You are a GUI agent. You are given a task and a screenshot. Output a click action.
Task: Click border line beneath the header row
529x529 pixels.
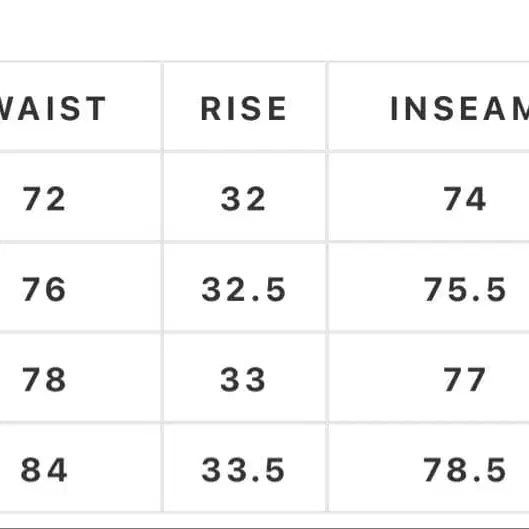[264, 151]
